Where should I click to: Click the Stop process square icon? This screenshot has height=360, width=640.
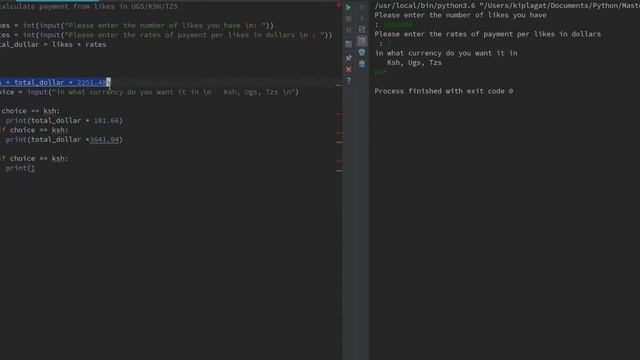(x=349, y=19)
